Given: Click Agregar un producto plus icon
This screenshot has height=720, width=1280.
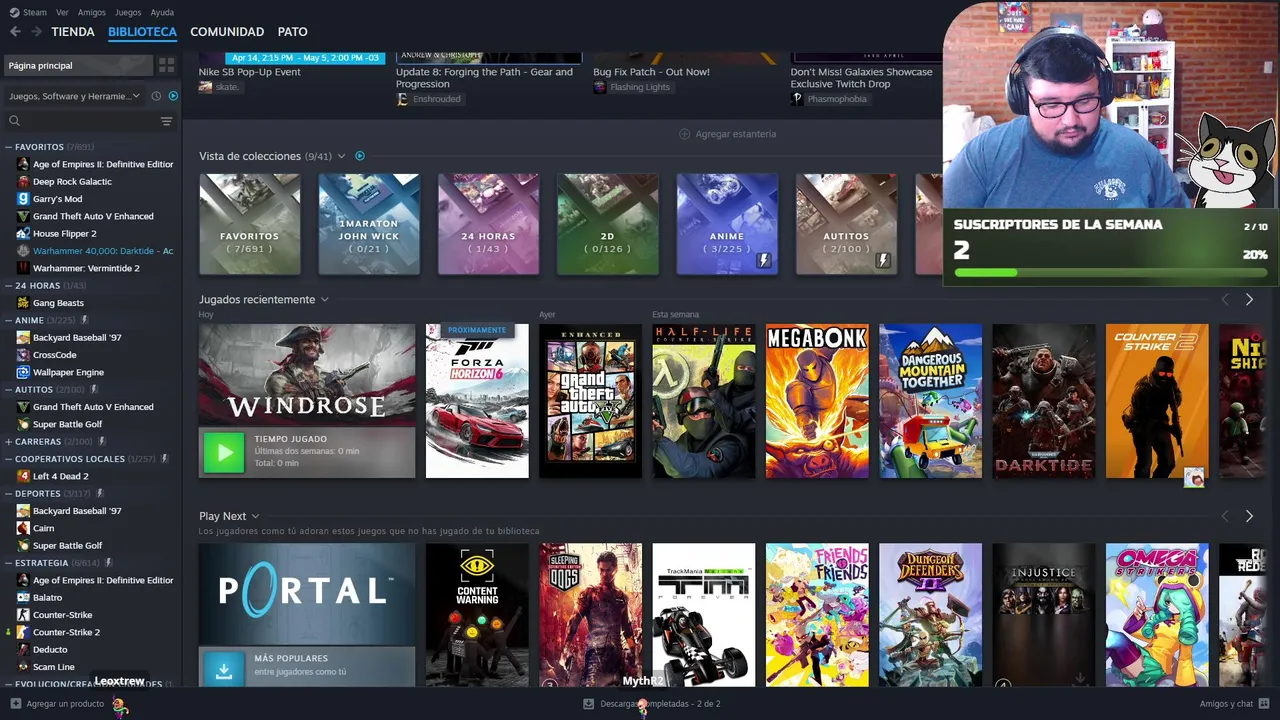Looking at the screenshot, I should click(x=14, y=704).
